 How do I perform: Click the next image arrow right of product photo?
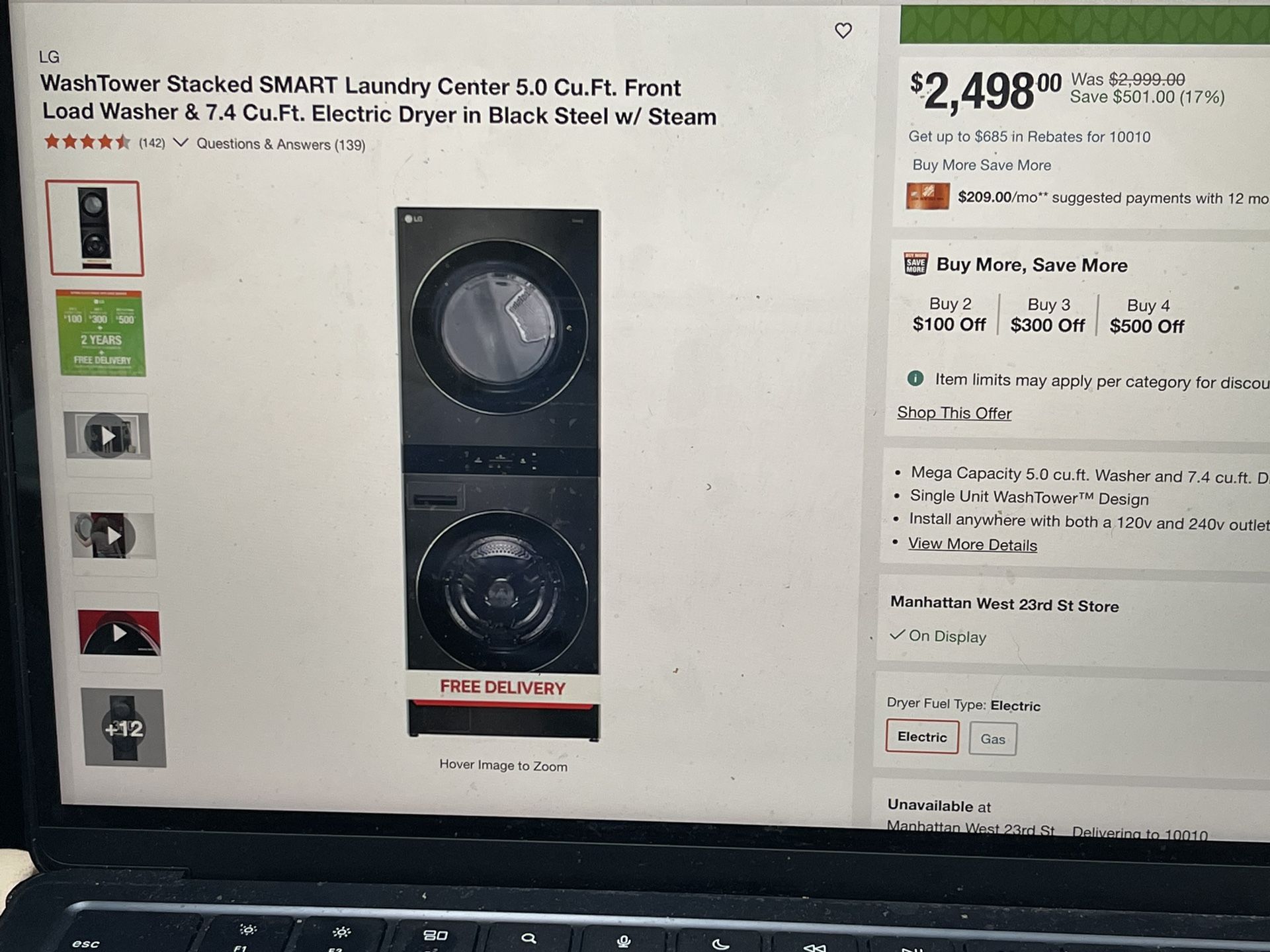coord(709,487)
